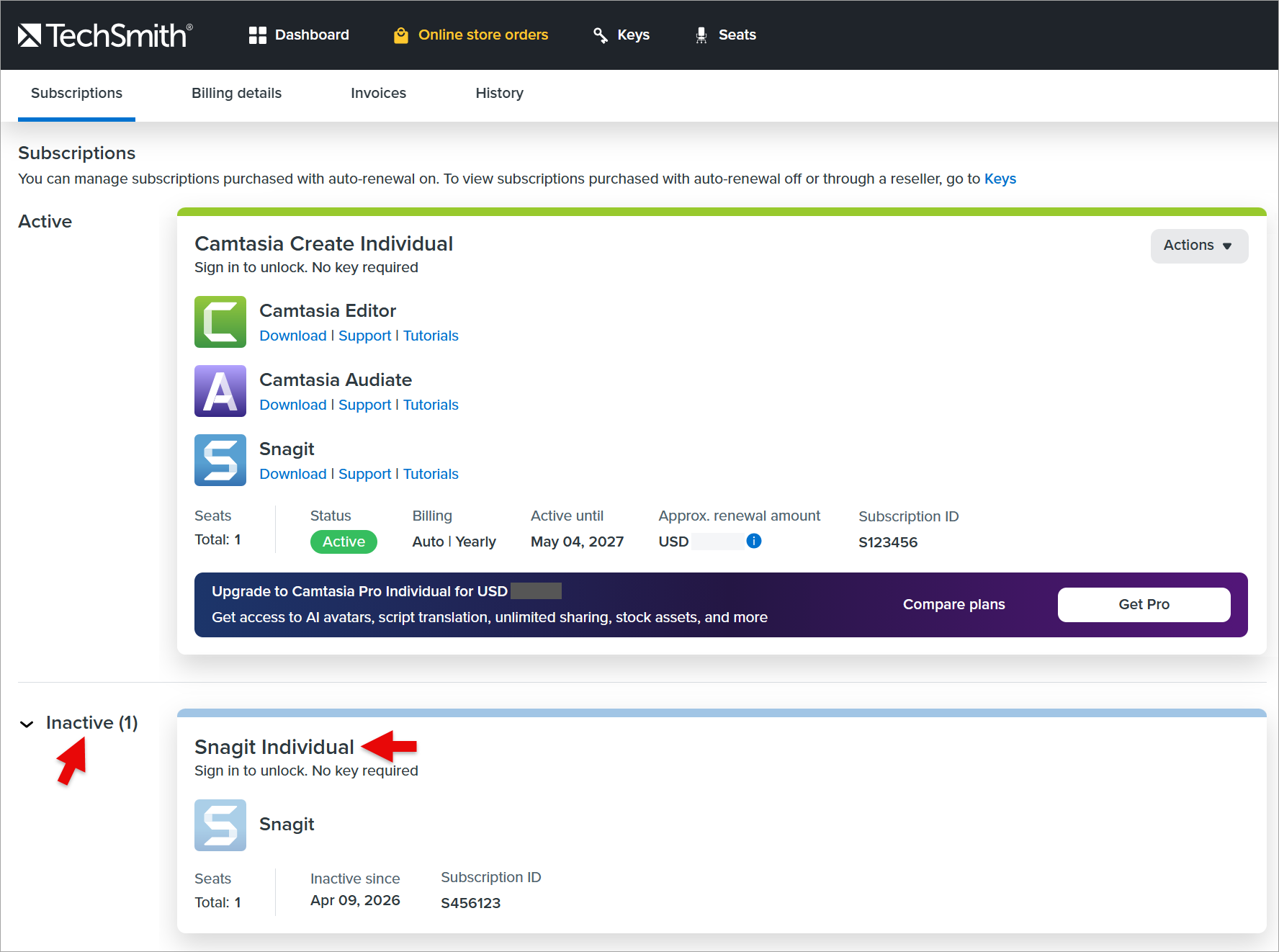Download Camtasia Editor
Screen dimensions: 1279x952
coord(293,336)
